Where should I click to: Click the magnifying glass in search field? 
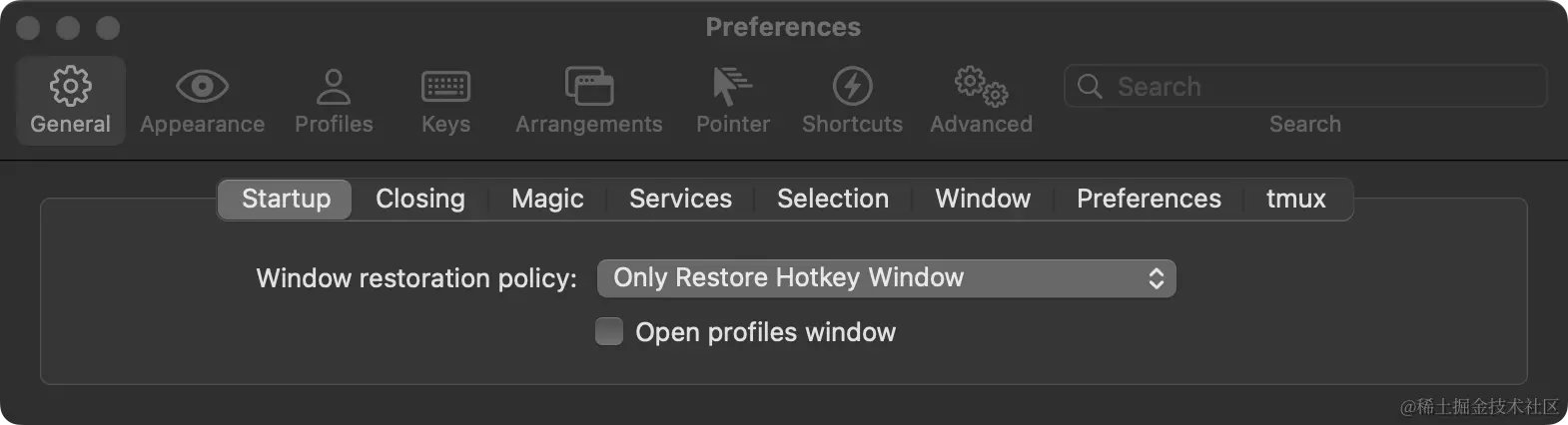[1090, 87]
